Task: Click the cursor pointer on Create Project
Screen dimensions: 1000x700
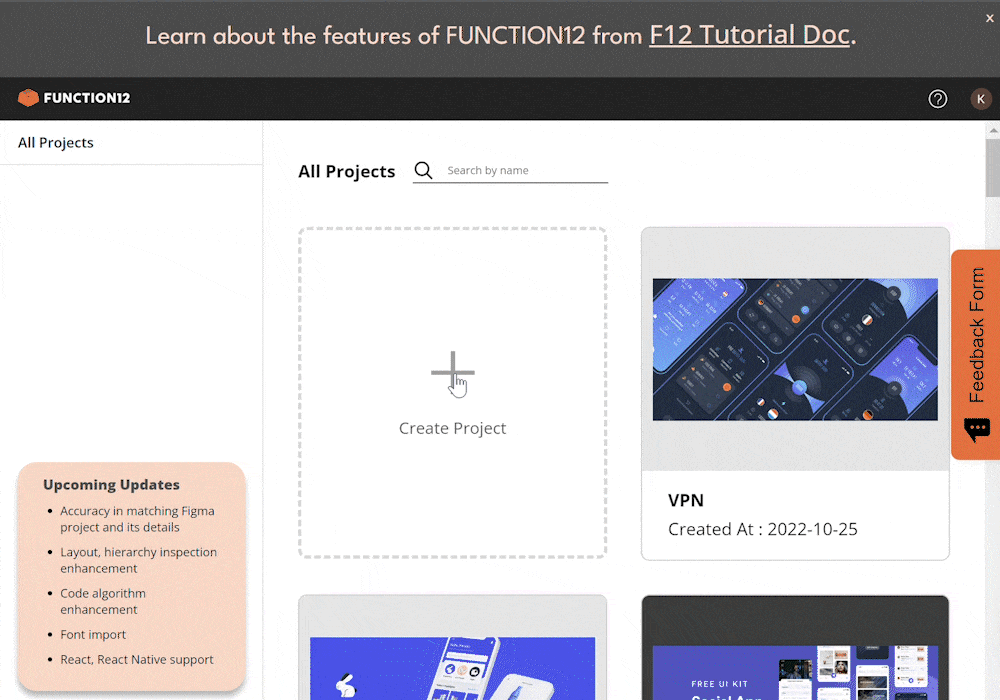Action: pyautogui.click(x=457, y=384)
